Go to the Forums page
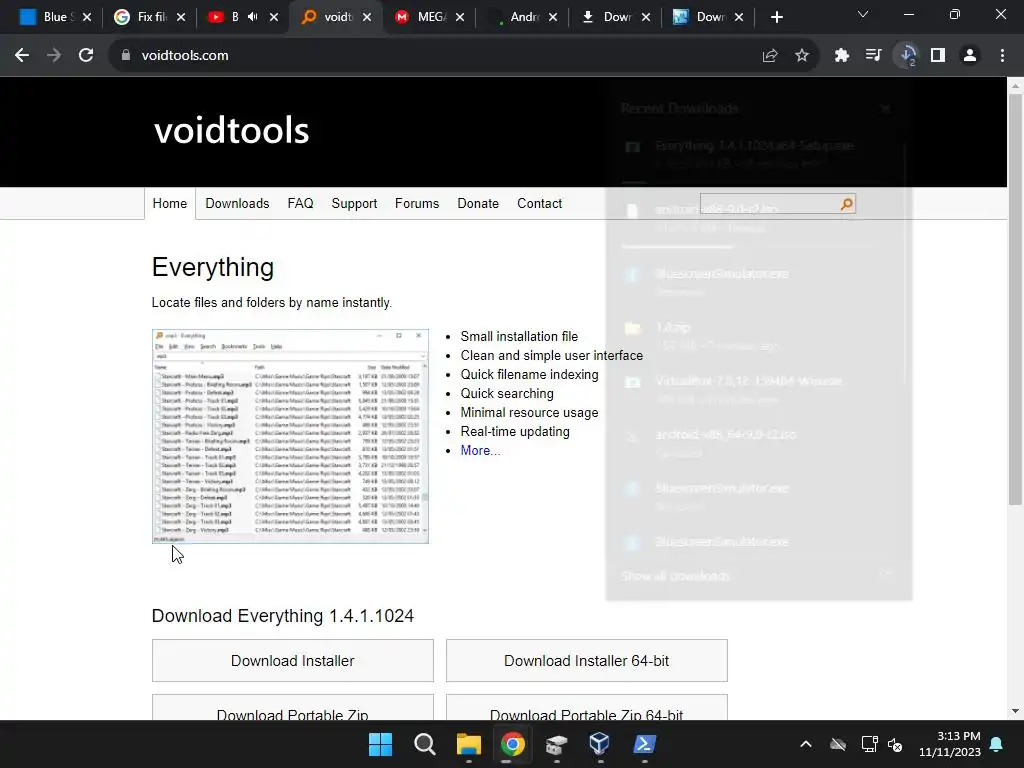1024x768 pixels. pyautogui.click(x=417, y=204)
